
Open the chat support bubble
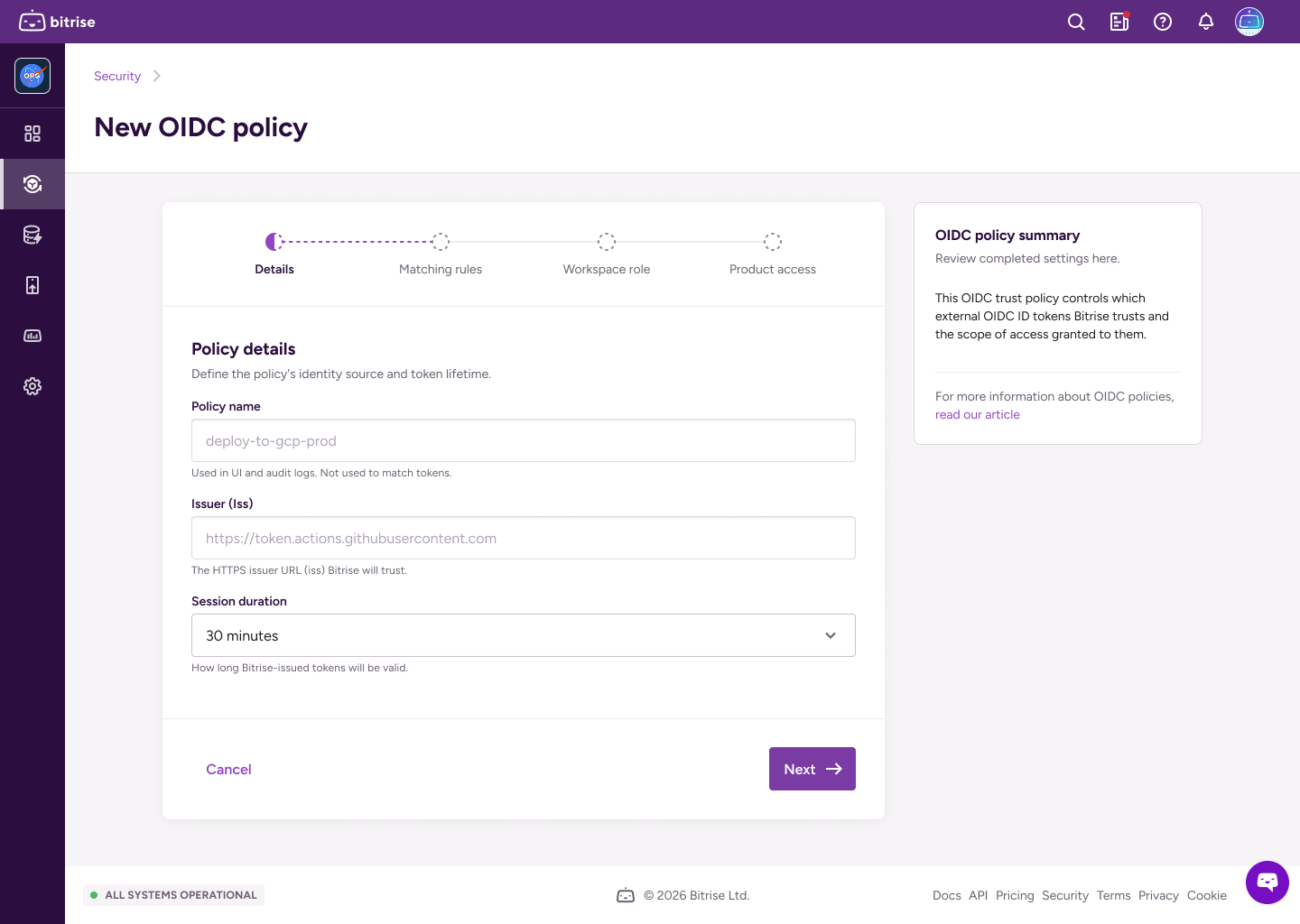click(x=1267, y=882)
